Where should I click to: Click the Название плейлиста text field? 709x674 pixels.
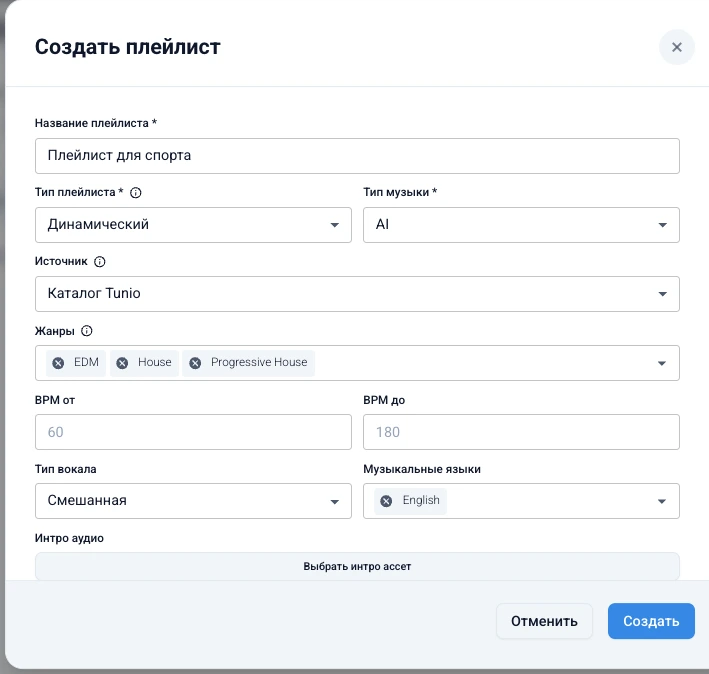pos(357,156)
